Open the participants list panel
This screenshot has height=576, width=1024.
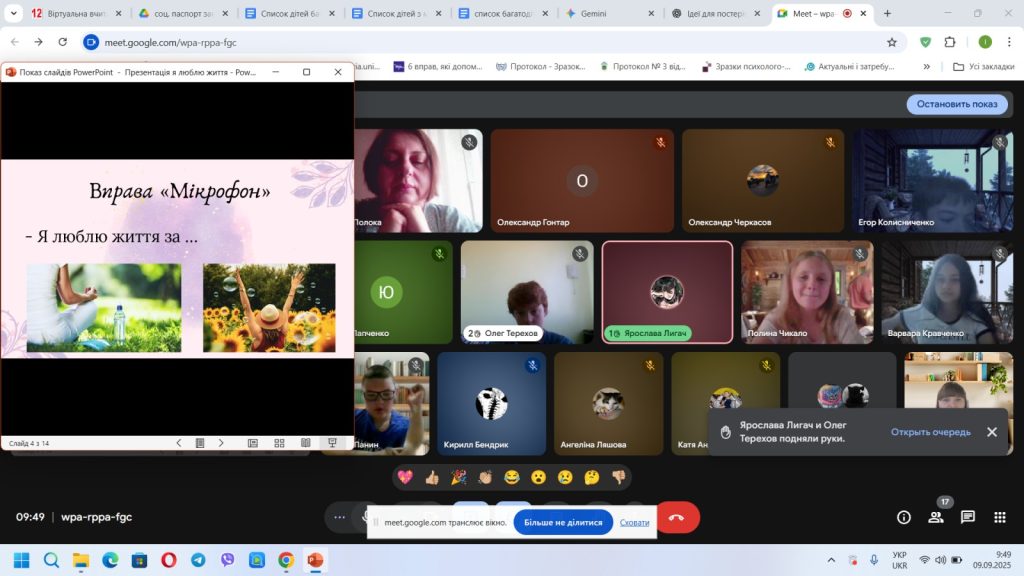click(936, 517)
